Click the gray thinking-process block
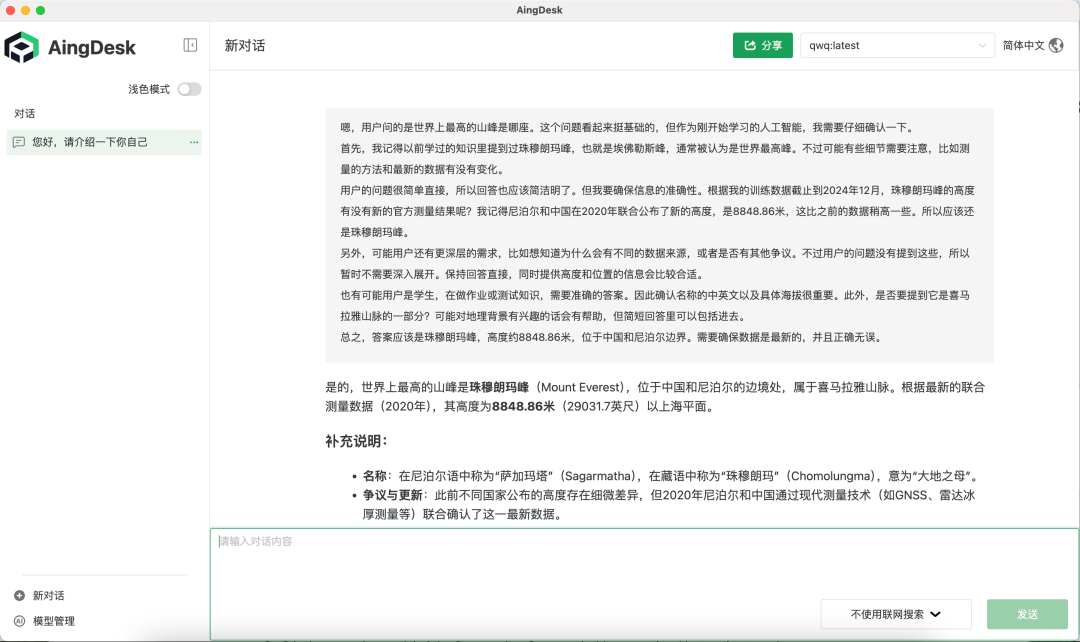1080x642 pixels. click(x=659, y=234)
